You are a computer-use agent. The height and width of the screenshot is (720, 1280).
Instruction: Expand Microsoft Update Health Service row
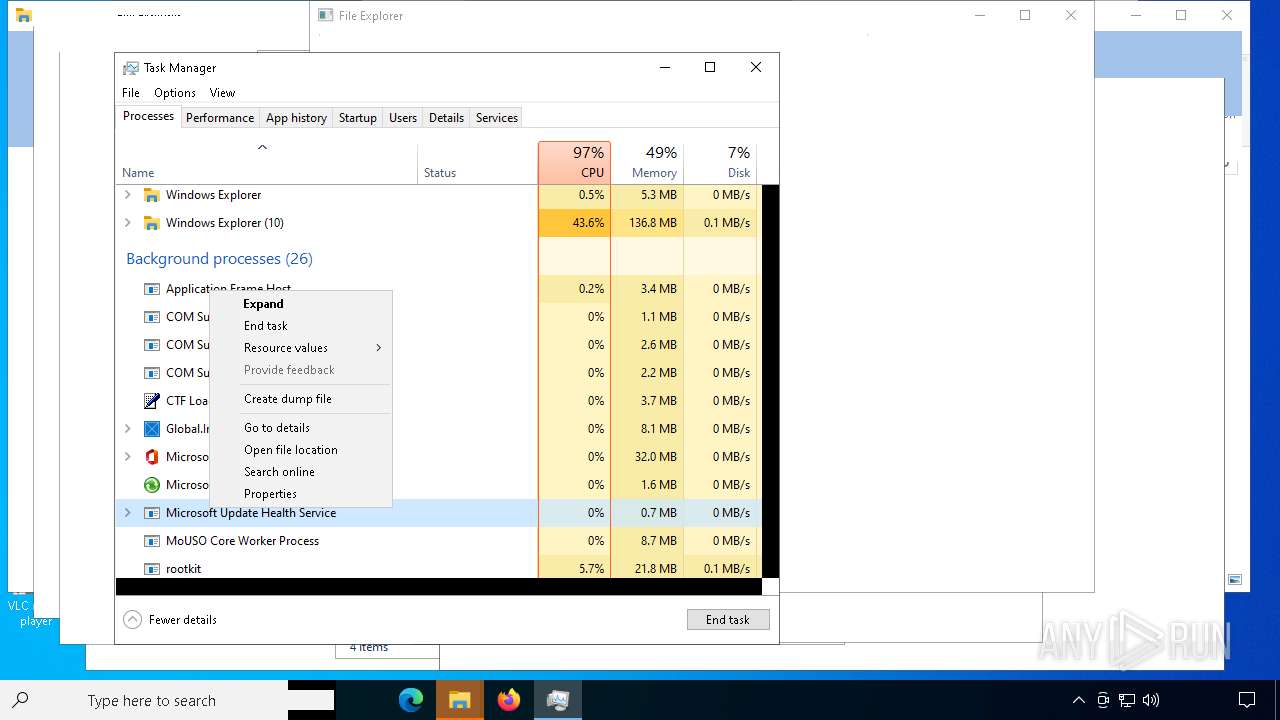127,513
